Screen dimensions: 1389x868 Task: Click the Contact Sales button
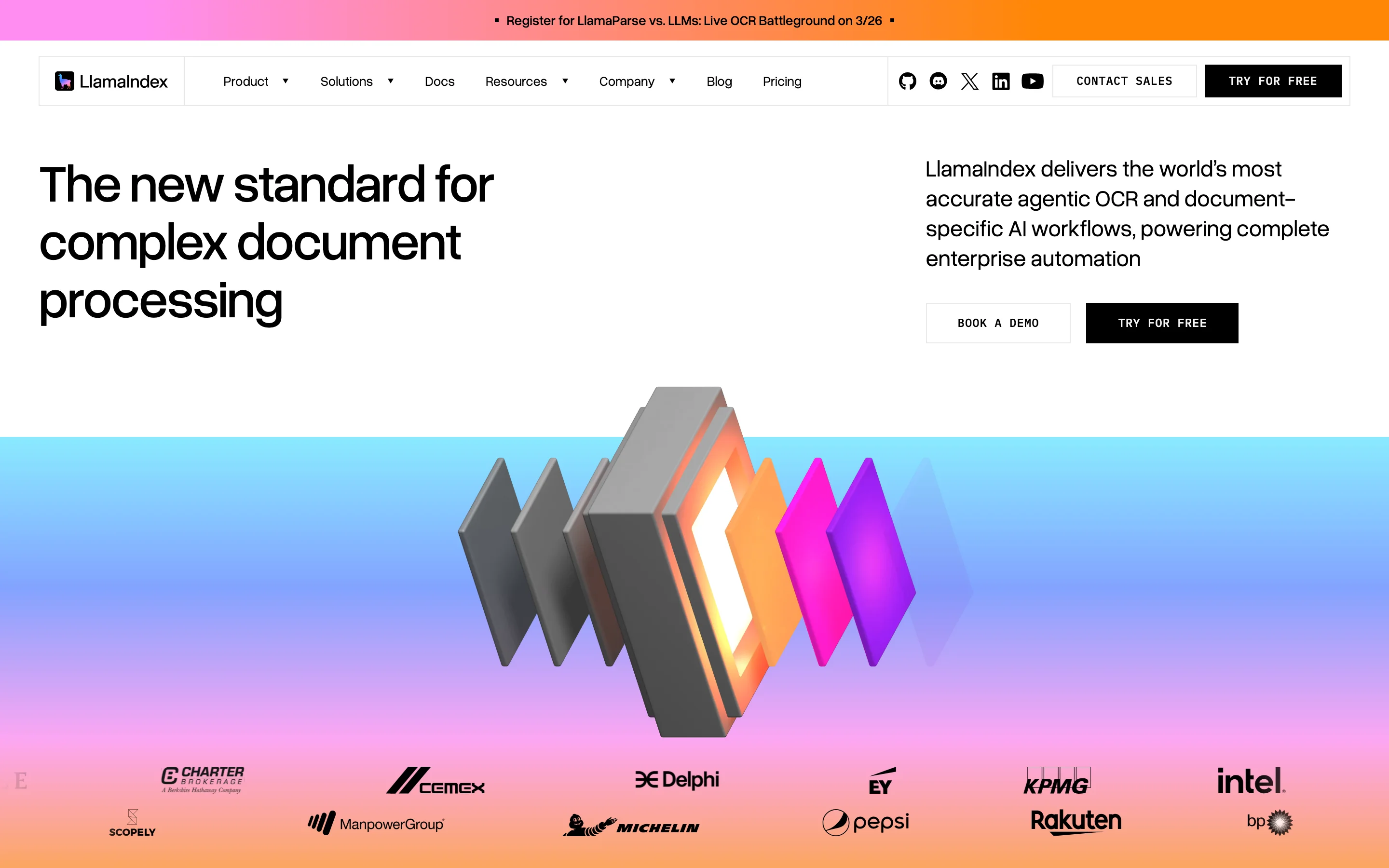tap(1124, 81)
